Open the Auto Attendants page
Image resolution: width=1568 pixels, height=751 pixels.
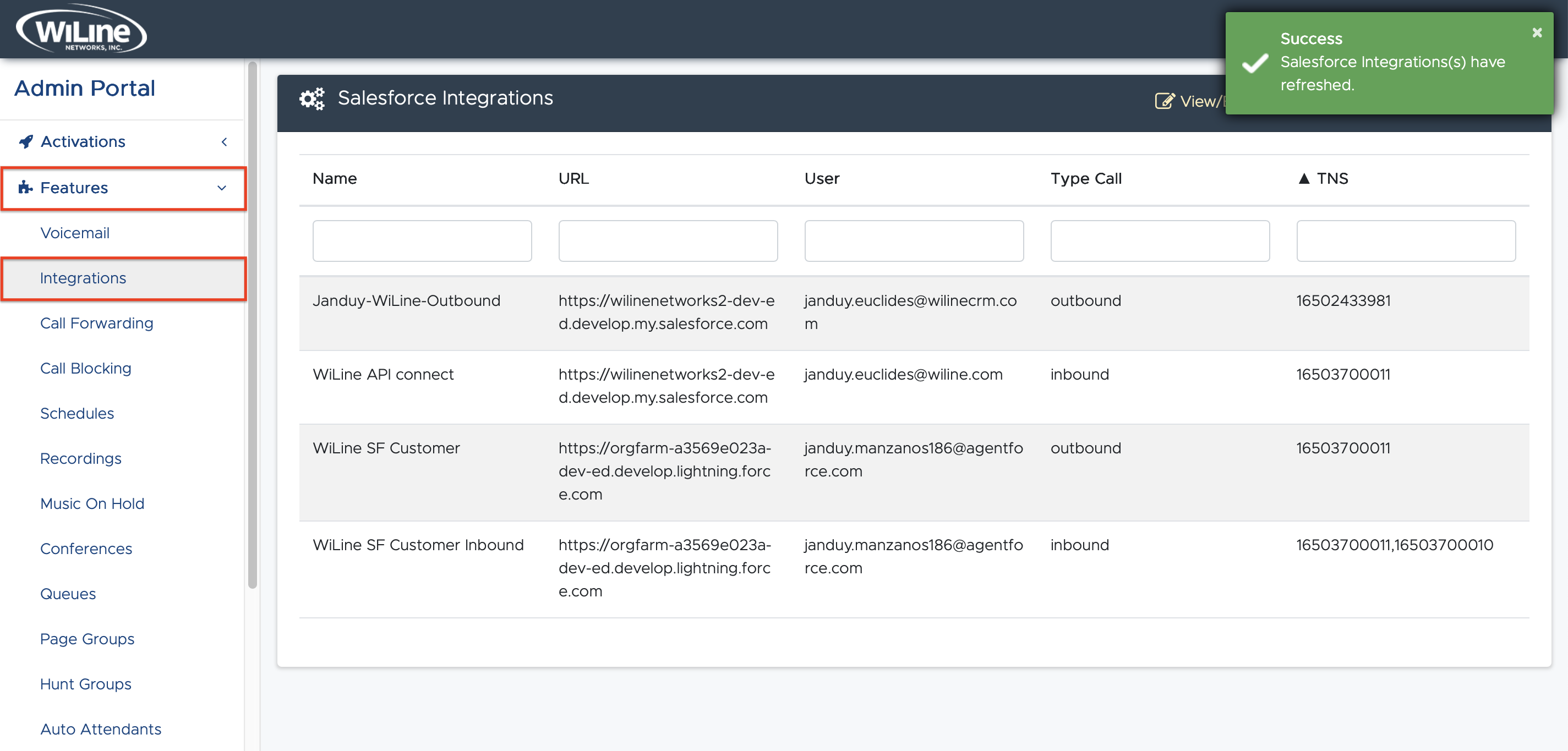click(100, 728)
